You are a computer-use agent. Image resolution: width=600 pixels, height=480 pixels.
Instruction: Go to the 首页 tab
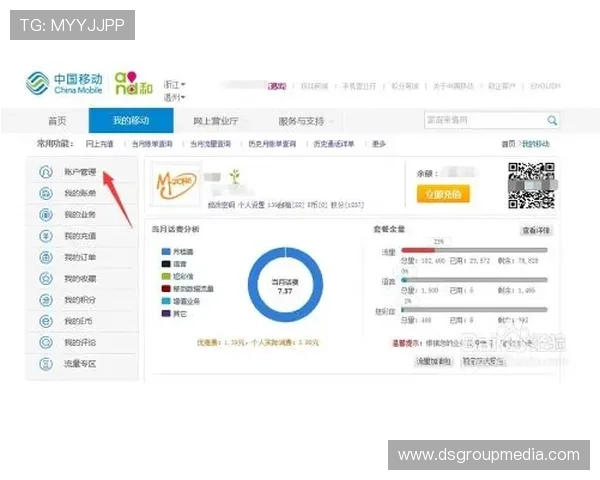click(x=57, y=121)
